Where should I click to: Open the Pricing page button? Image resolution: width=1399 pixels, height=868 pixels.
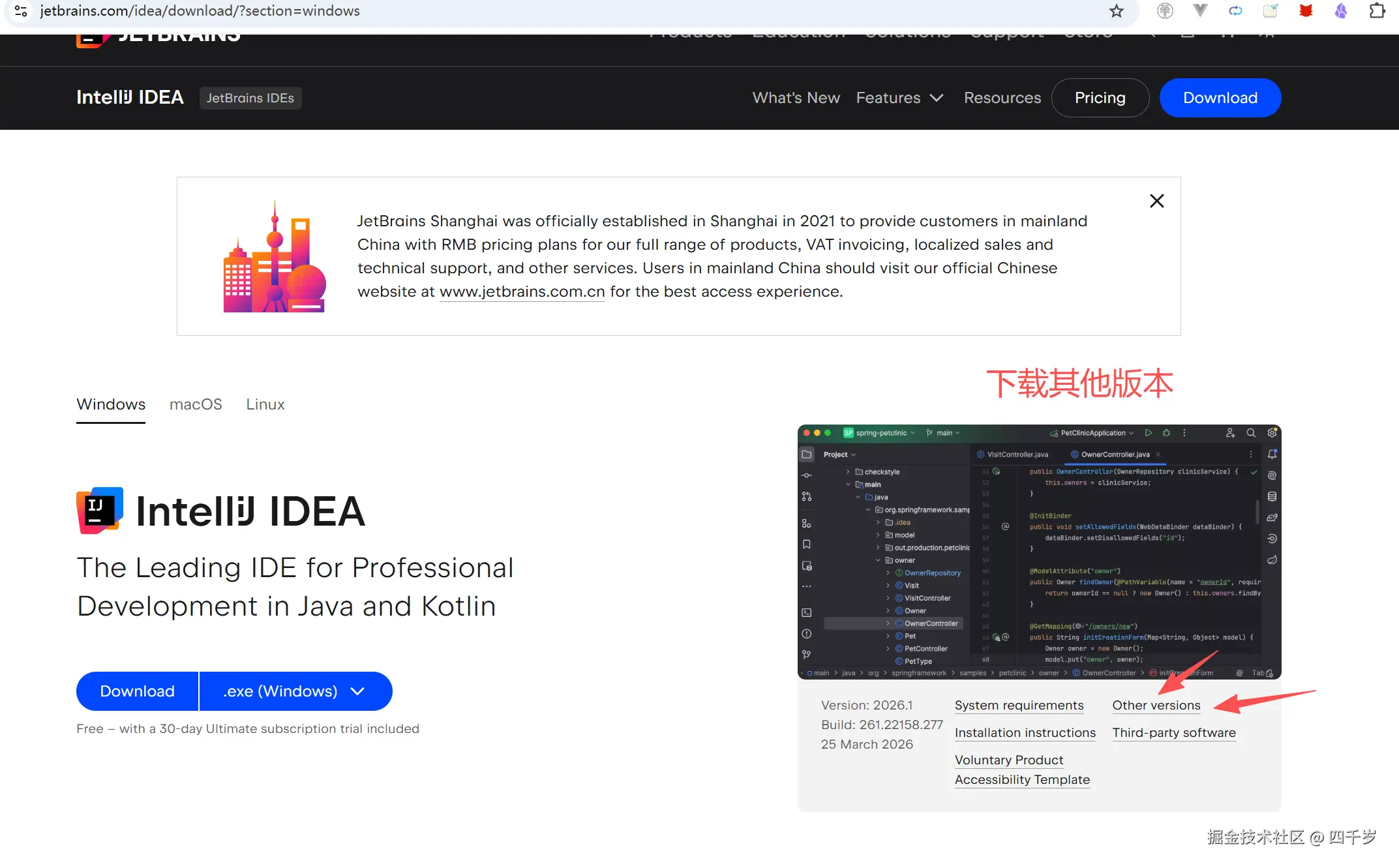coord(1100,98)
